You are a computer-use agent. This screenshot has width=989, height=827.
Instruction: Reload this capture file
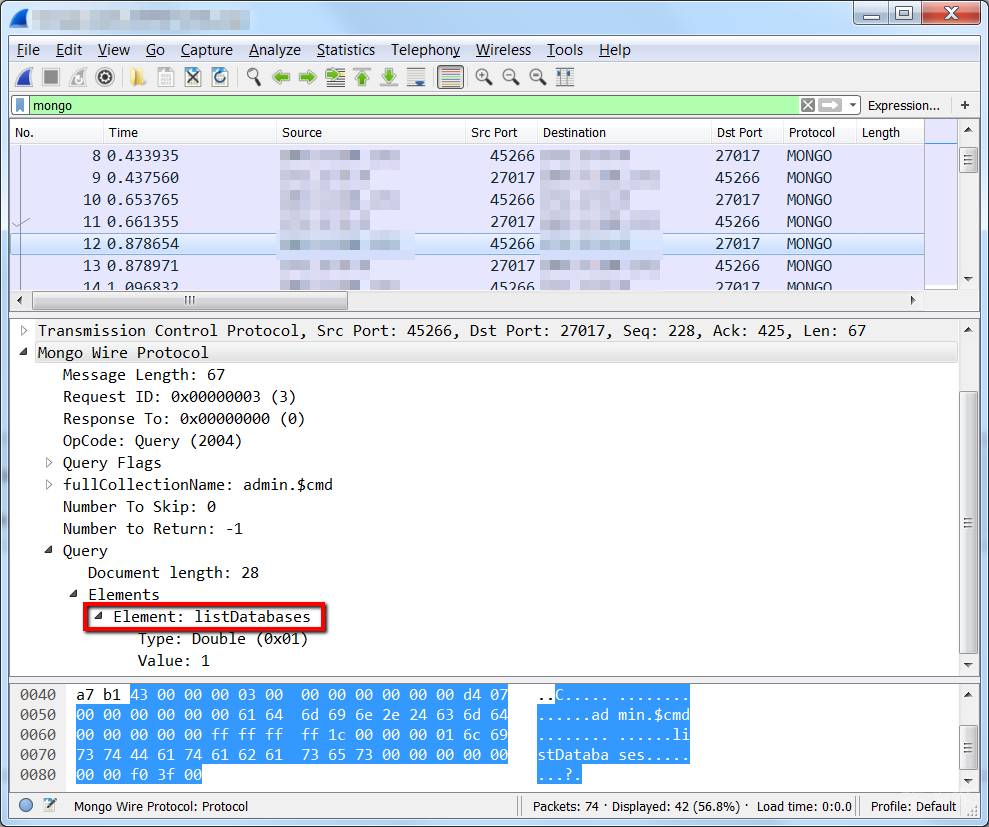coord(219,78)
